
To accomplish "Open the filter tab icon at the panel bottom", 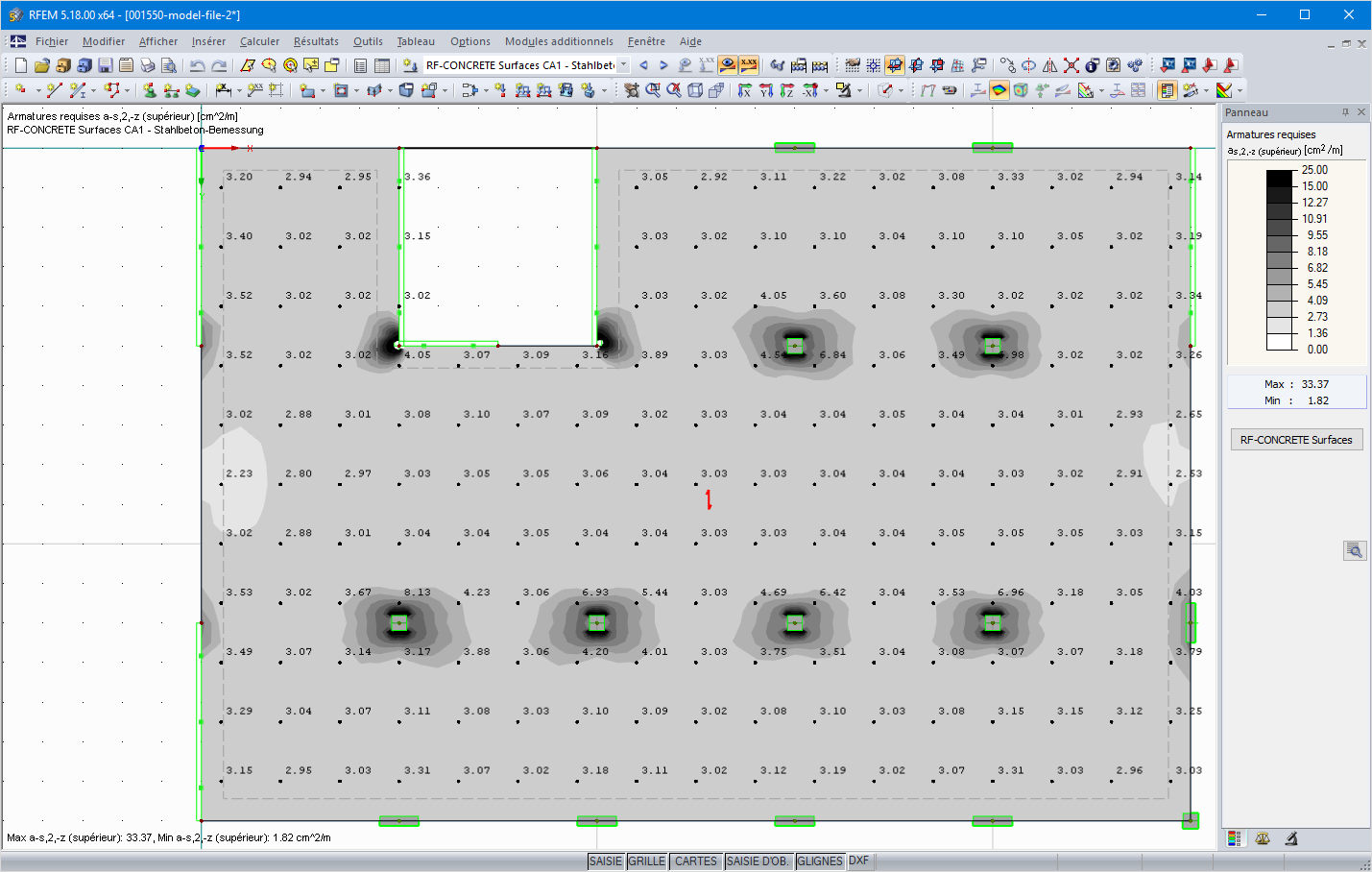I will click(x=1291, y=838).
